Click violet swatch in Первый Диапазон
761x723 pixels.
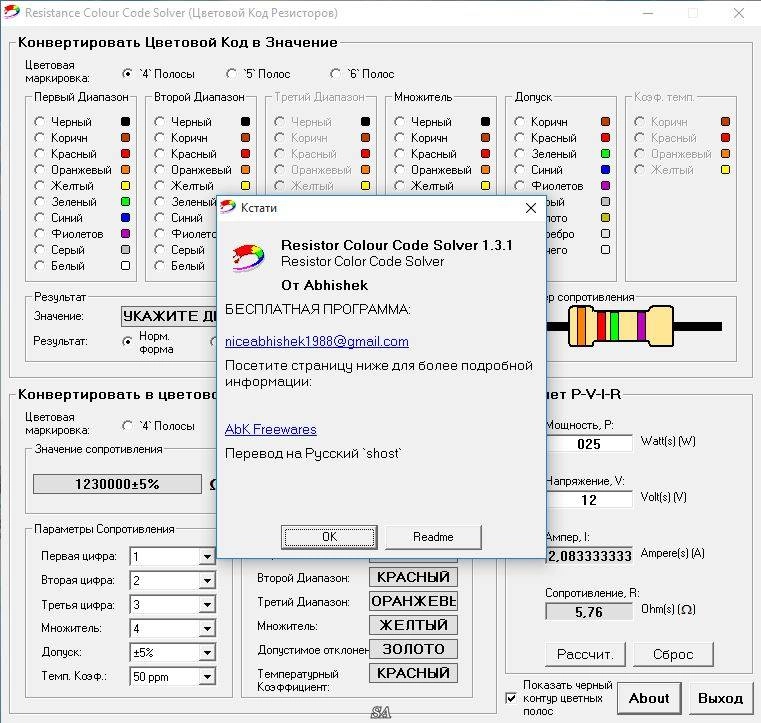125,233
